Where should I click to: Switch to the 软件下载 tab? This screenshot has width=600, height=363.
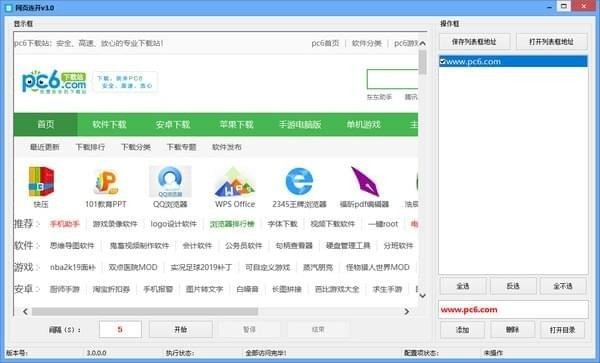109,124
